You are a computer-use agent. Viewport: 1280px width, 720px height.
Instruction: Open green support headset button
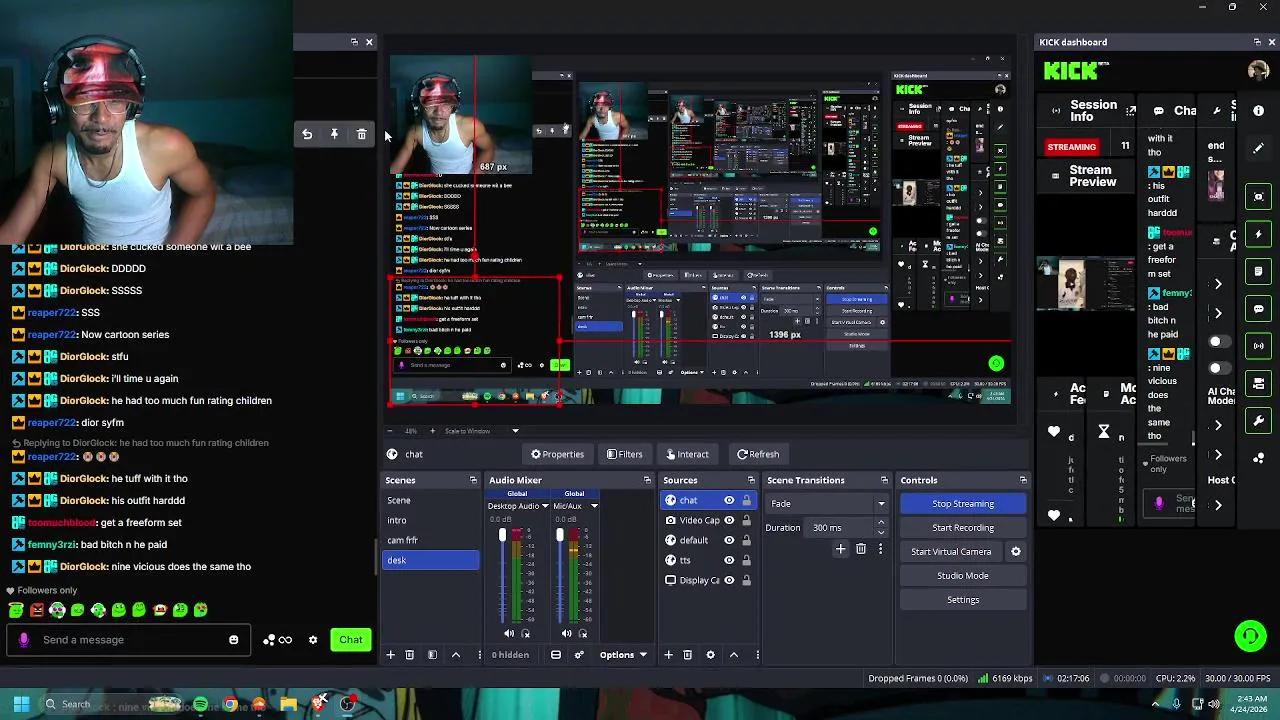tap(1250, 636)
